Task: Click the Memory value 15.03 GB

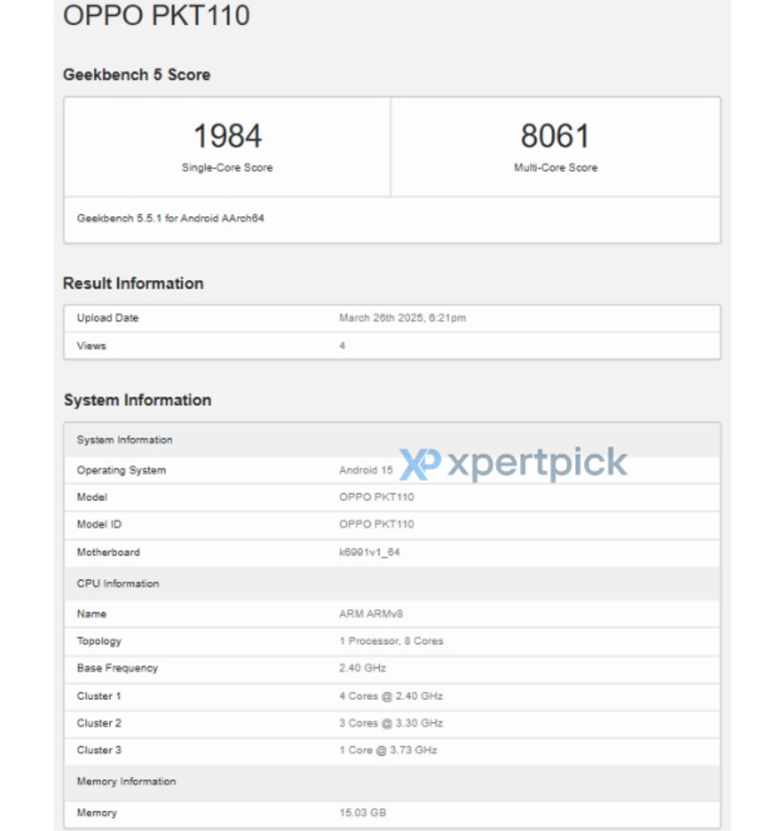Action: coord(362,813)
